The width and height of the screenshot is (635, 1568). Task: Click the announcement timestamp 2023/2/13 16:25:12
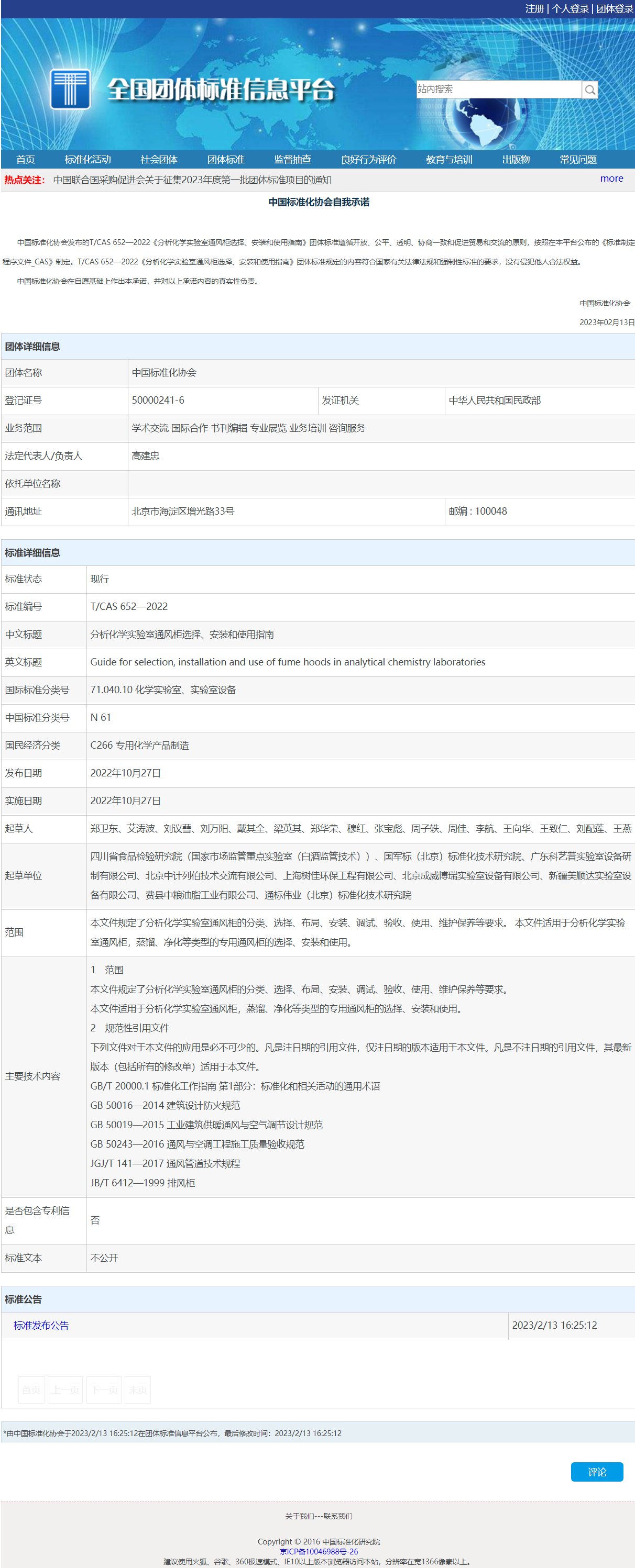point(554,1325)
